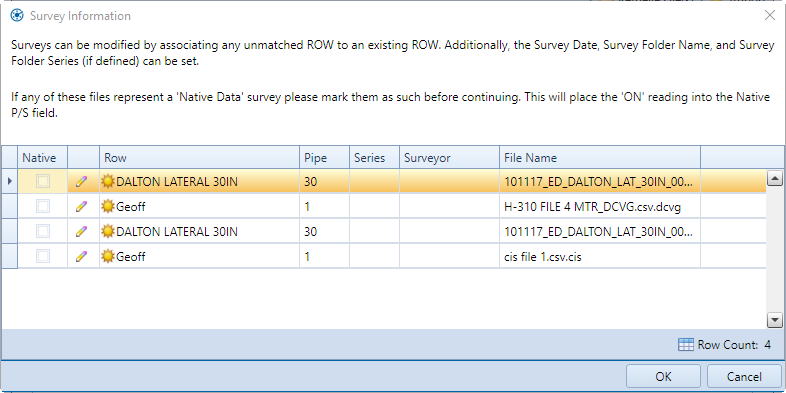786x393 pixels.
Task: Dismiss the dialog with Cancel
Action: pos(744,376)
